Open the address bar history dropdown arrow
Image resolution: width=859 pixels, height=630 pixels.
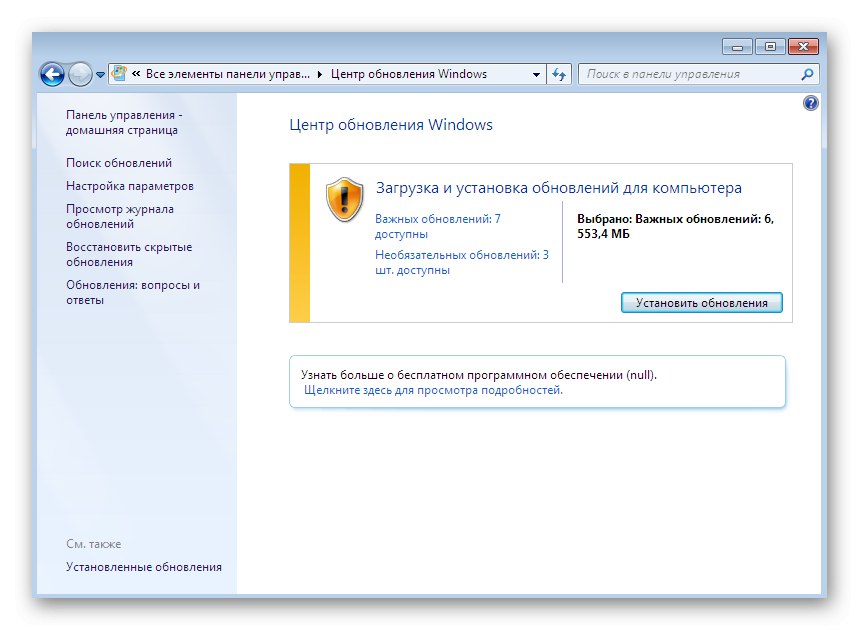(x=536, y=73)
